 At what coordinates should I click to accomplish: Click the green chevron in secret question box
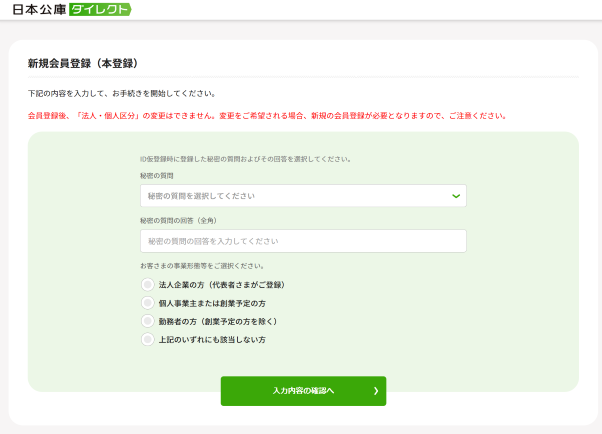[x=456, y=196]
